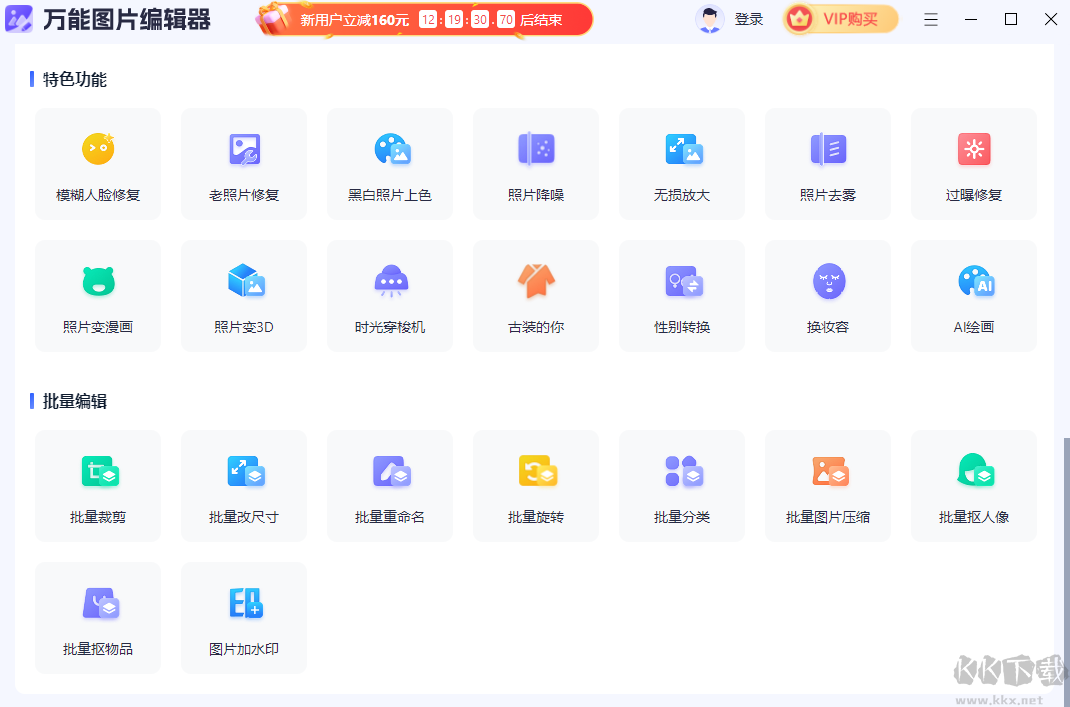Open the 古装的你 tool
1070x707 pixels.
[535, 295]
